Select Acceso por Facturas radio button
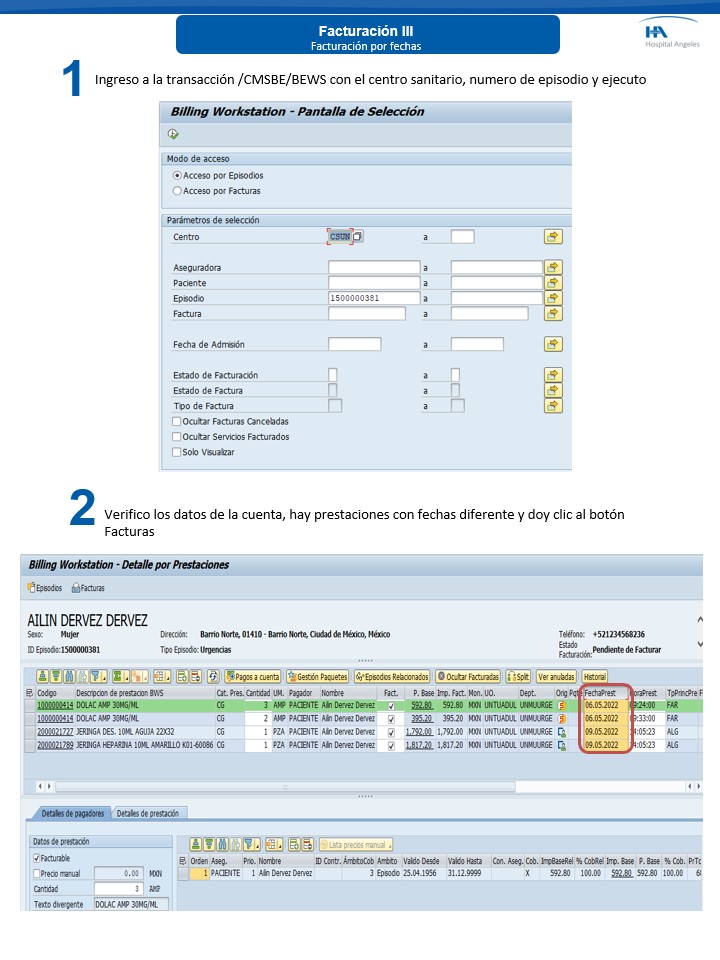This screenshot has height=960, width=720. [x=178, y=190]
